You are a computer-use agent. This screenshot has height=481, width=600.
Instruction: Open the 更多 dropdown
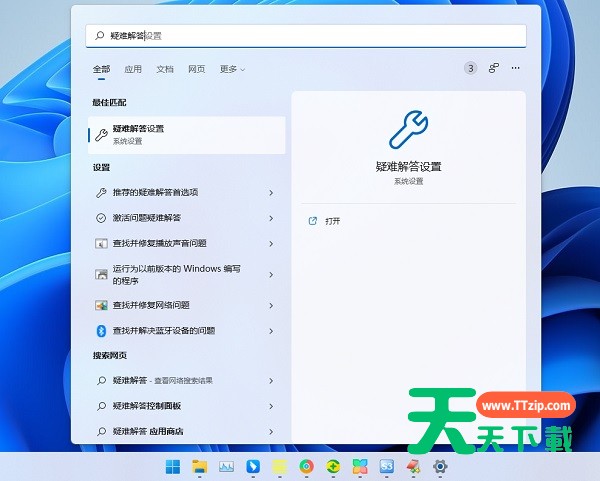pos(232,69)
